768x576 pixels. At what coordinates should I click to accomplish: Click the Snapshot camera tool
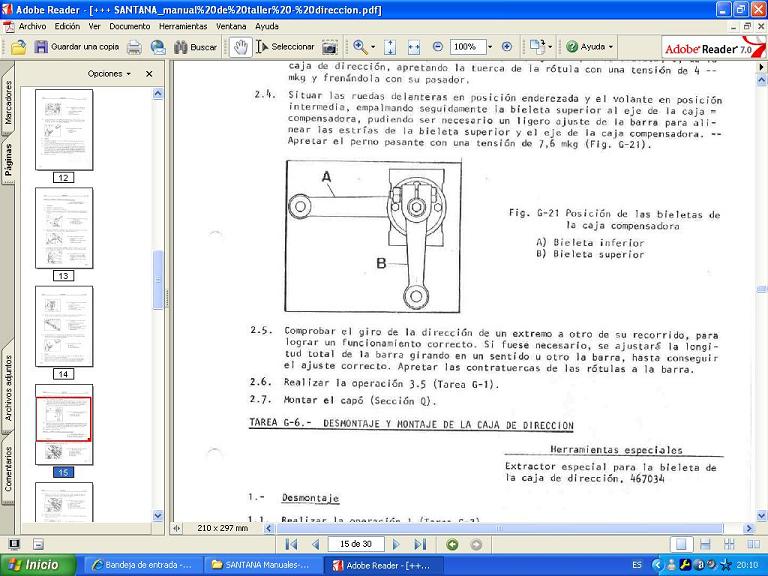click(329, 47)
